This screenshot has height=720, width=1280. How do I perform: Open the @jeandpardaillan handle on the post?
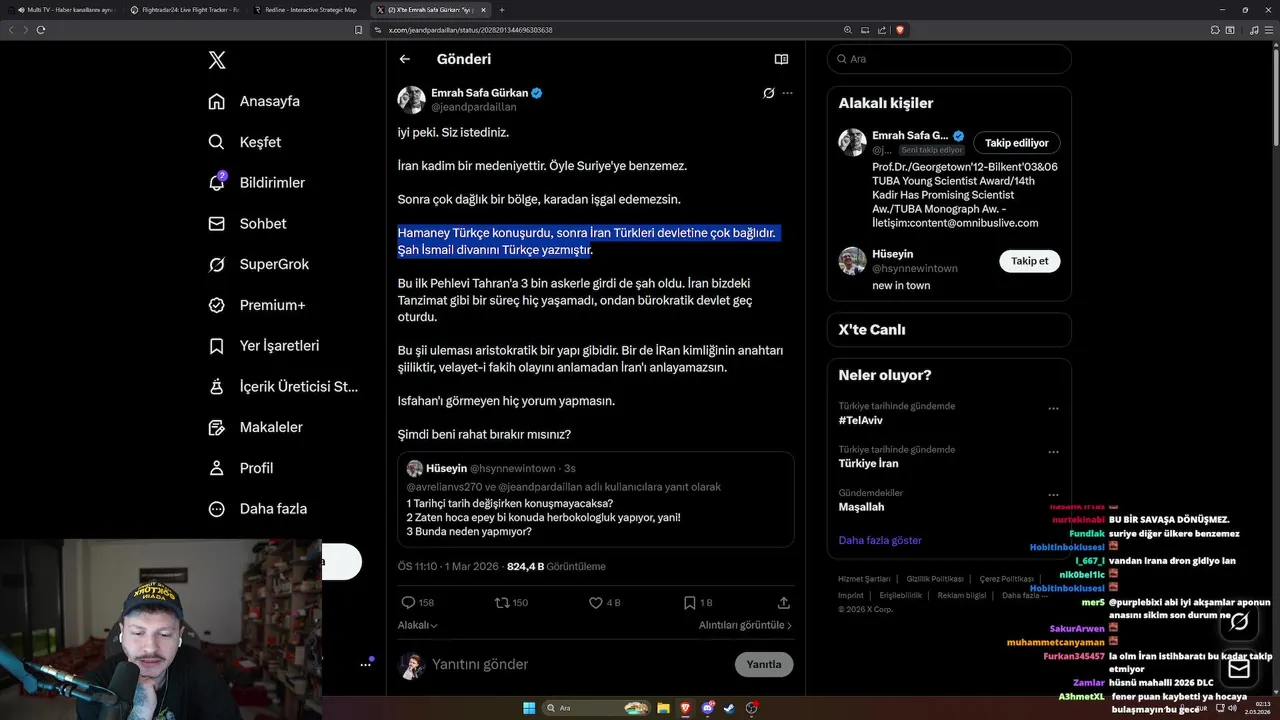[474, 107]
